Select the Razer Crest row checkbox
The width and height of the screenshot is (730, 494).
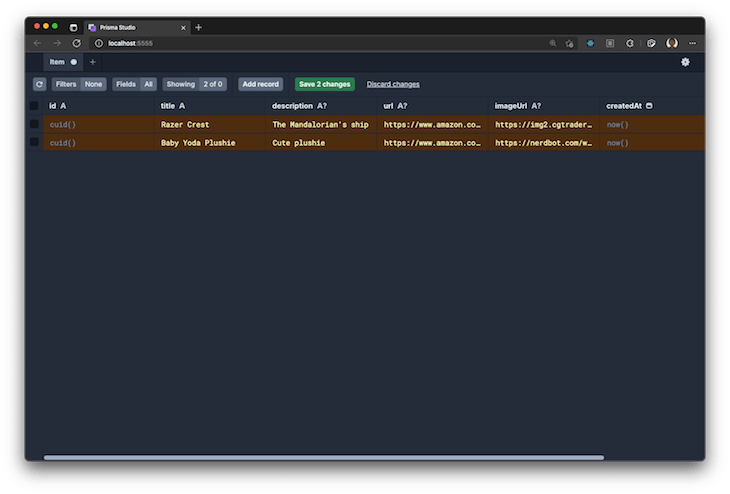point(34,124)
